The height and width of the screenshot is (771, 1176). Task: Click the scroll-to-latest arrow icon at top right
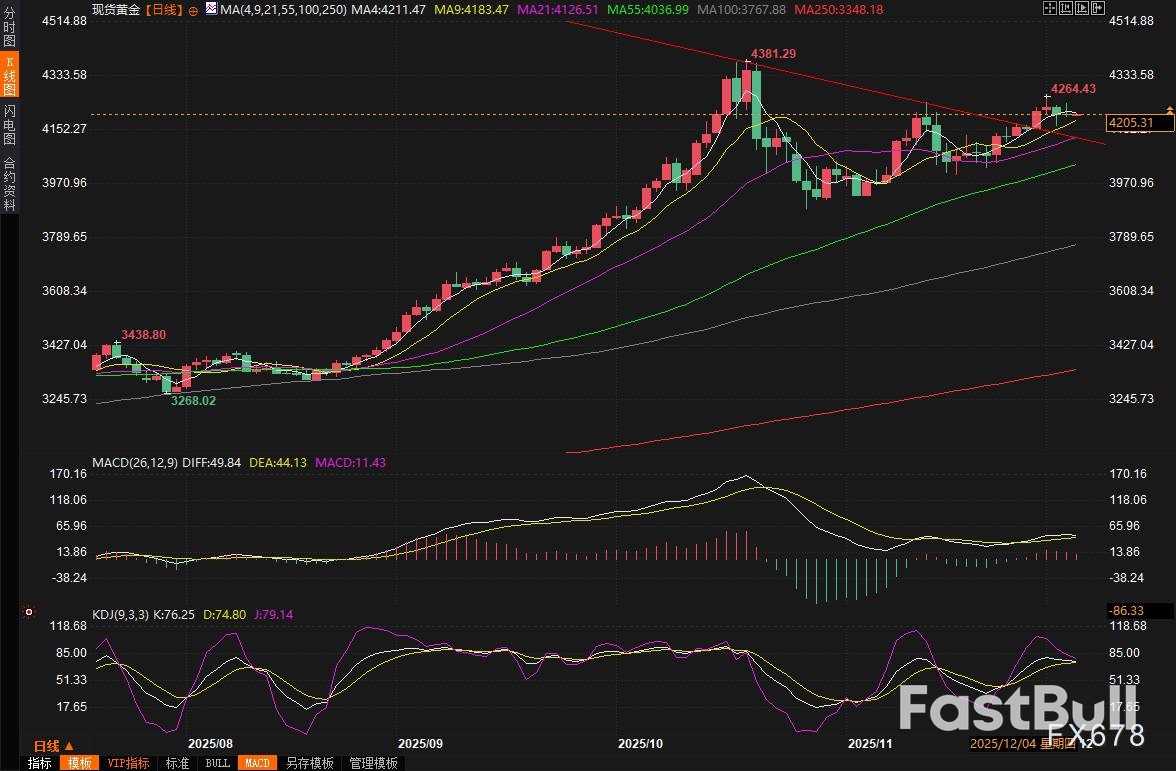click(1099, 8)
